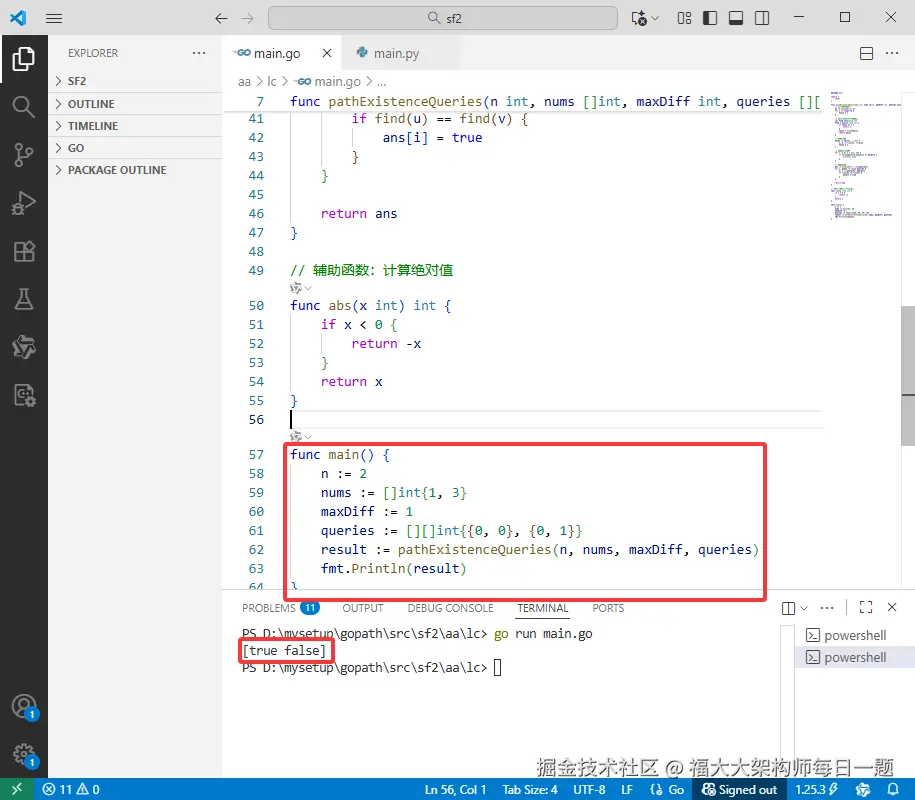This screenshot has width=915, height=800.
Task: Toggle primary side bar visibility
Action: tap(710, 18)
